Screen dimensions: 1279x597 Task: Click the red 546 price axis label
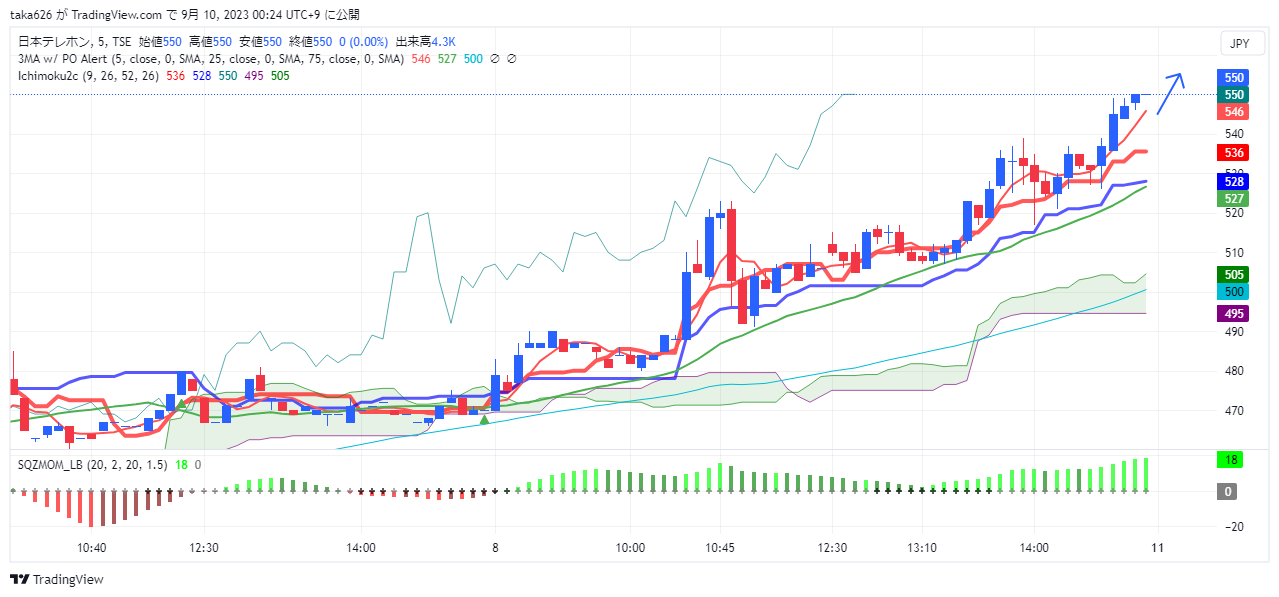click(x=1234, y=112)
